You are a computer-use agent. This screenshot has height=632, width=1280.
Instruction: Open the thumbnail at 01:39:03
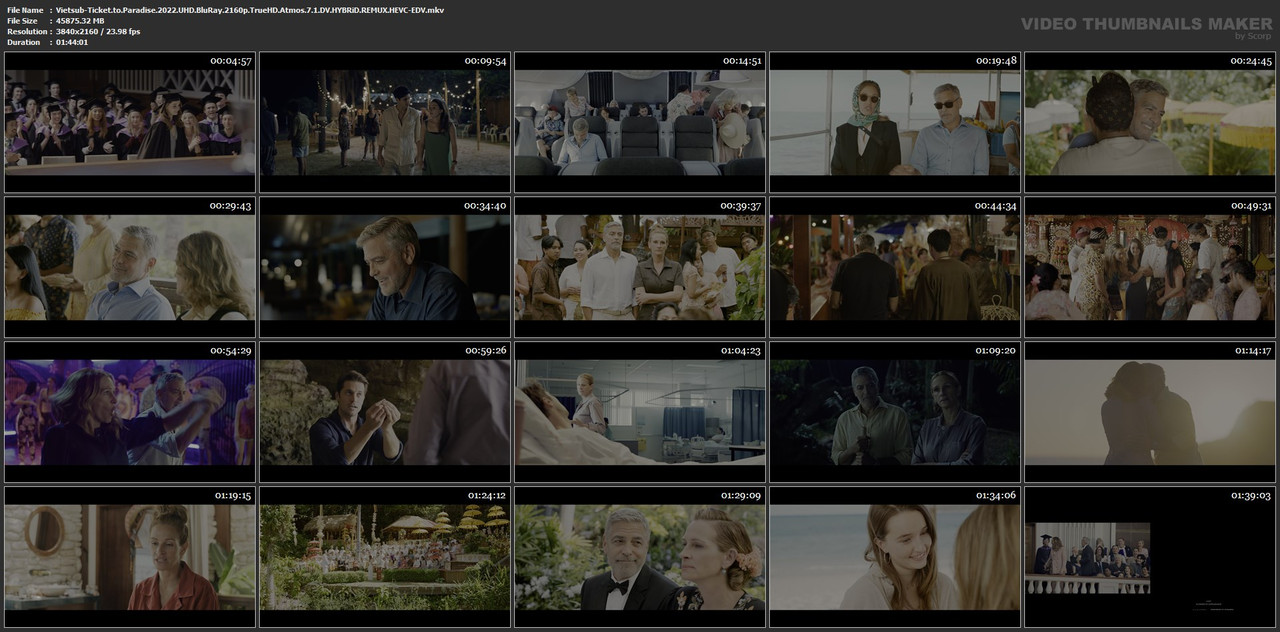1150,557
